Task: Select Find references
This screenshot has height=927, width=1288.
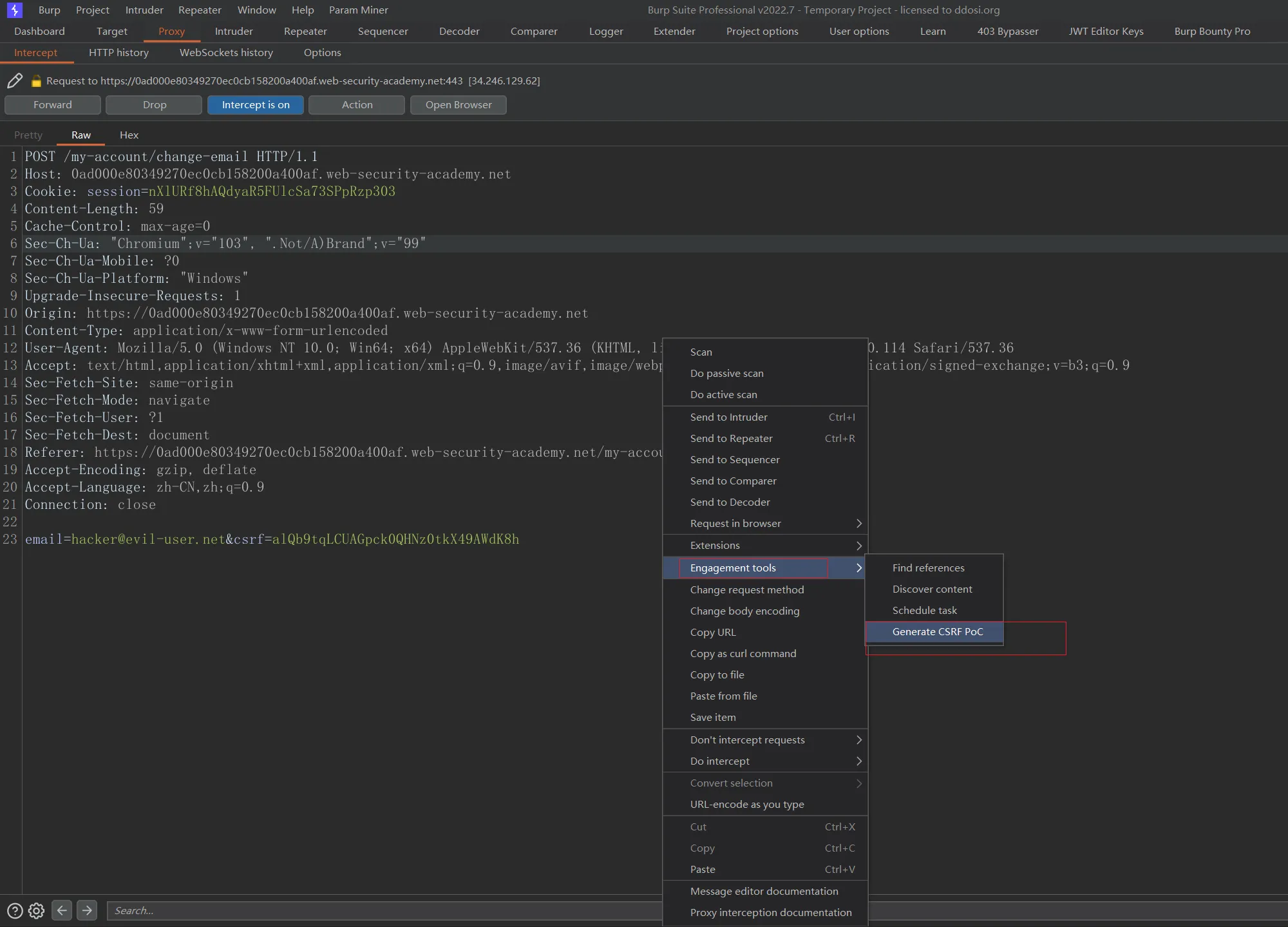Action: 934,568
